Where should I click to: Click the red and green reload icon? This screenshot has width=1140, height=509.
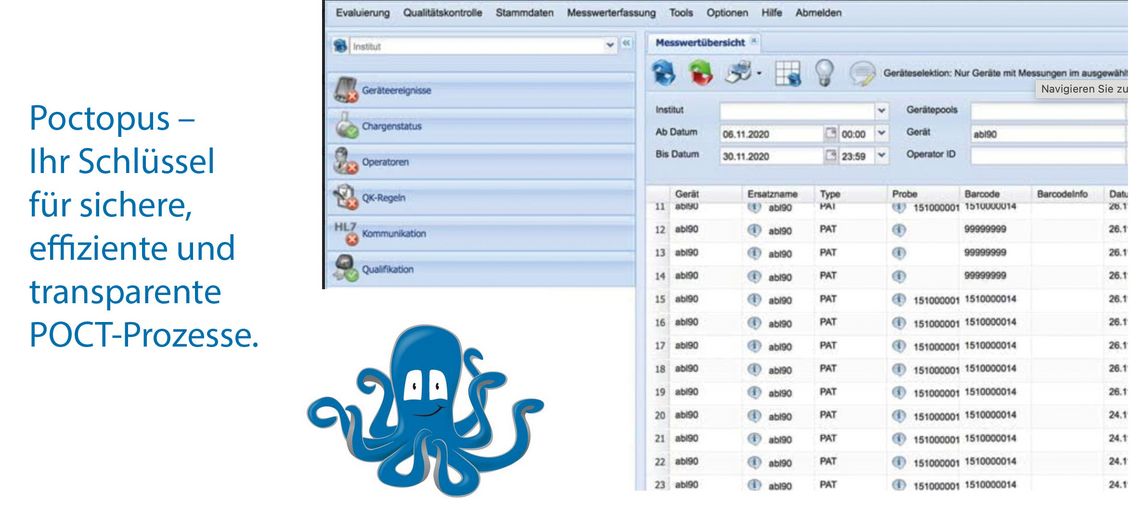point(701,73)
